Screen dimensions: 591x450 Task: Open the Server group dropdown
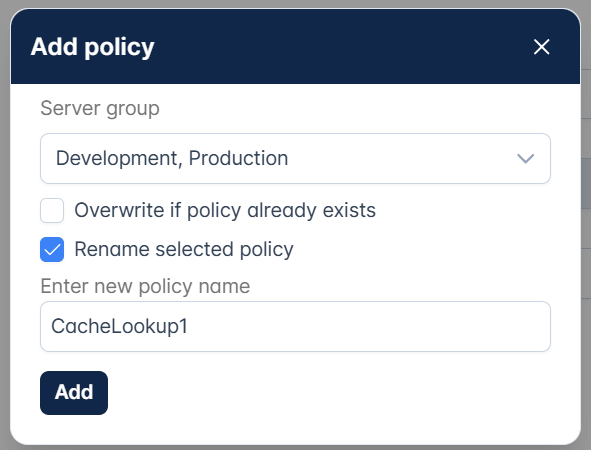pos(296,158)
